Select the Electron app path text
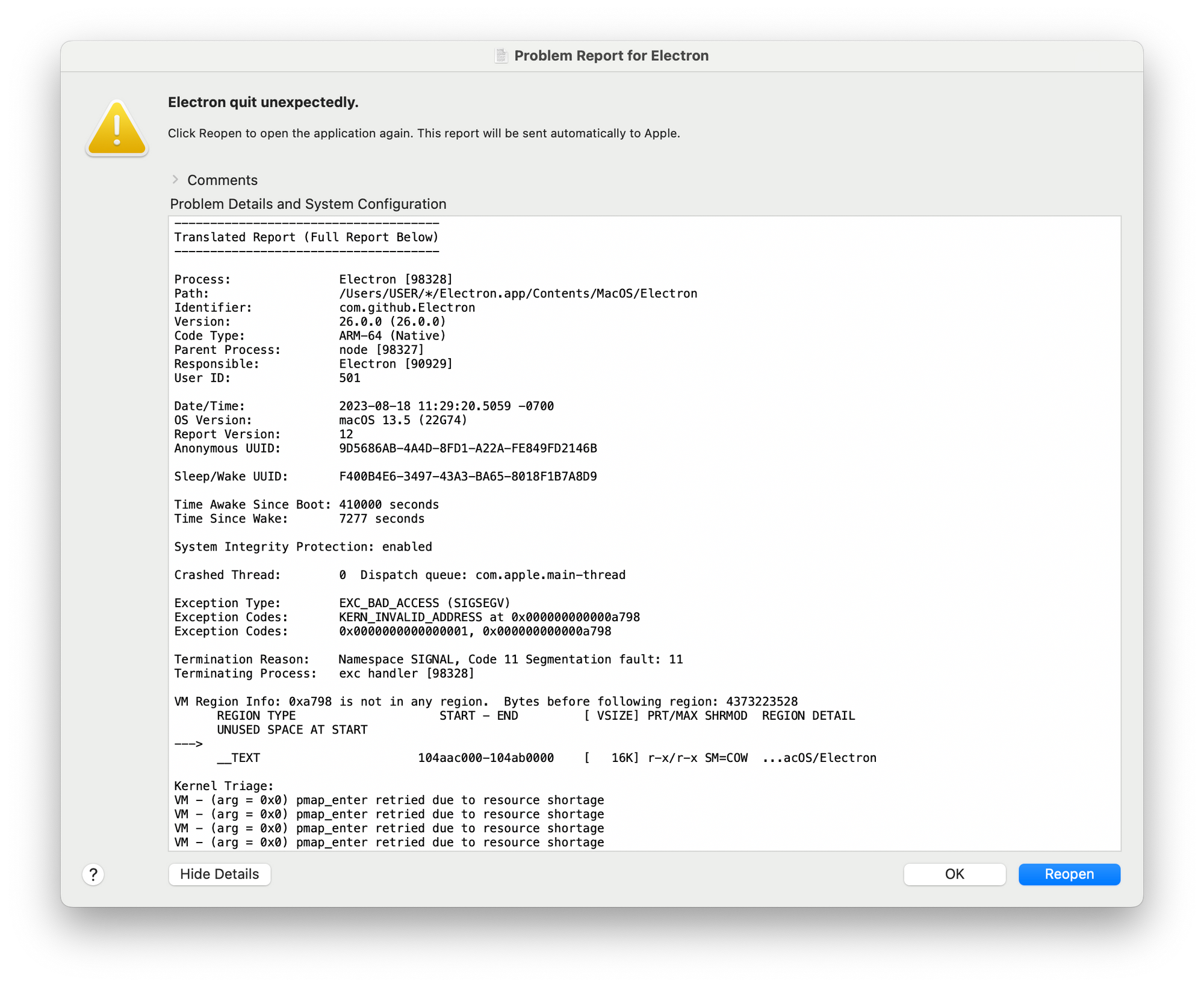Image resolution: width=1204 pixels, height=987 pixels. click(x=518, y=293)
